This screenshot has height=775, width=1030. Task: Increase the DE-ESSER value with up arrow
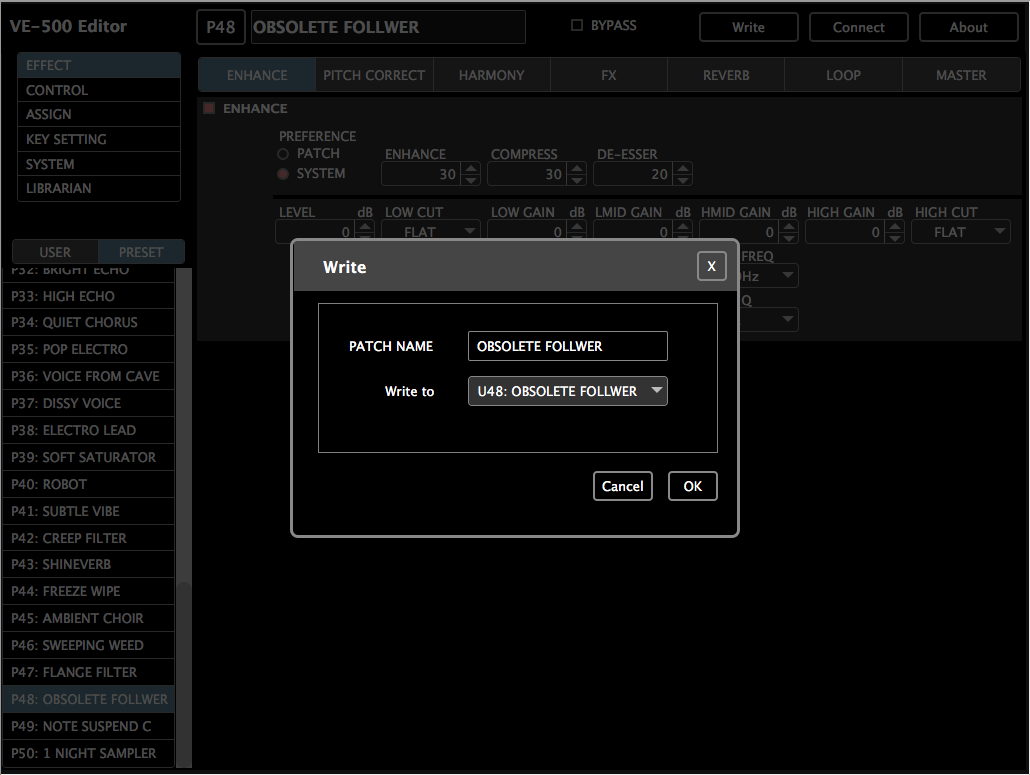[x=683, y=169]
